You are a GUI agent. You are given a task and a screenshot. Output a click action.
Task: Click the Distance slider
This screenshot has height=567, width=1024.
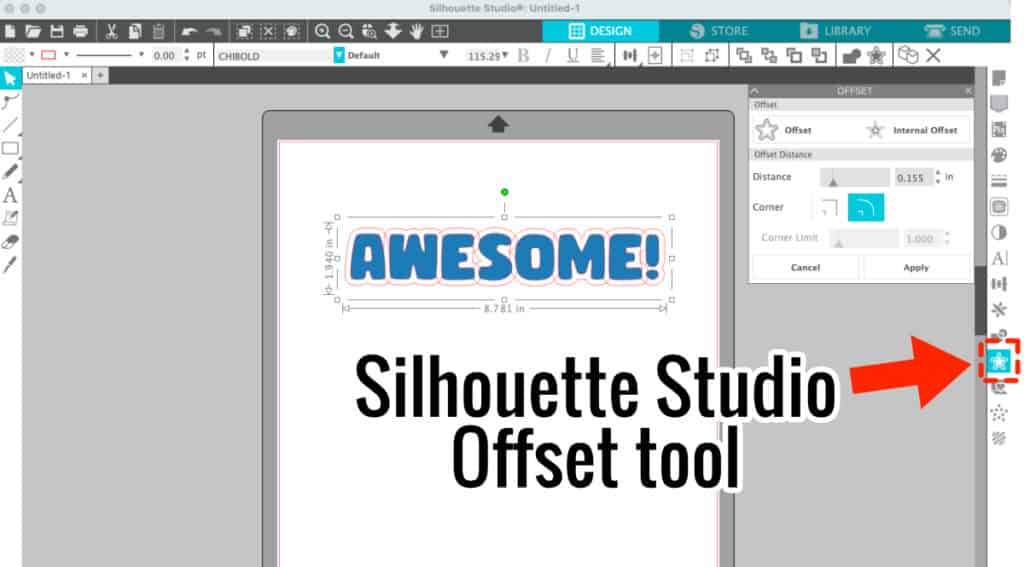(x=854, y=178)
